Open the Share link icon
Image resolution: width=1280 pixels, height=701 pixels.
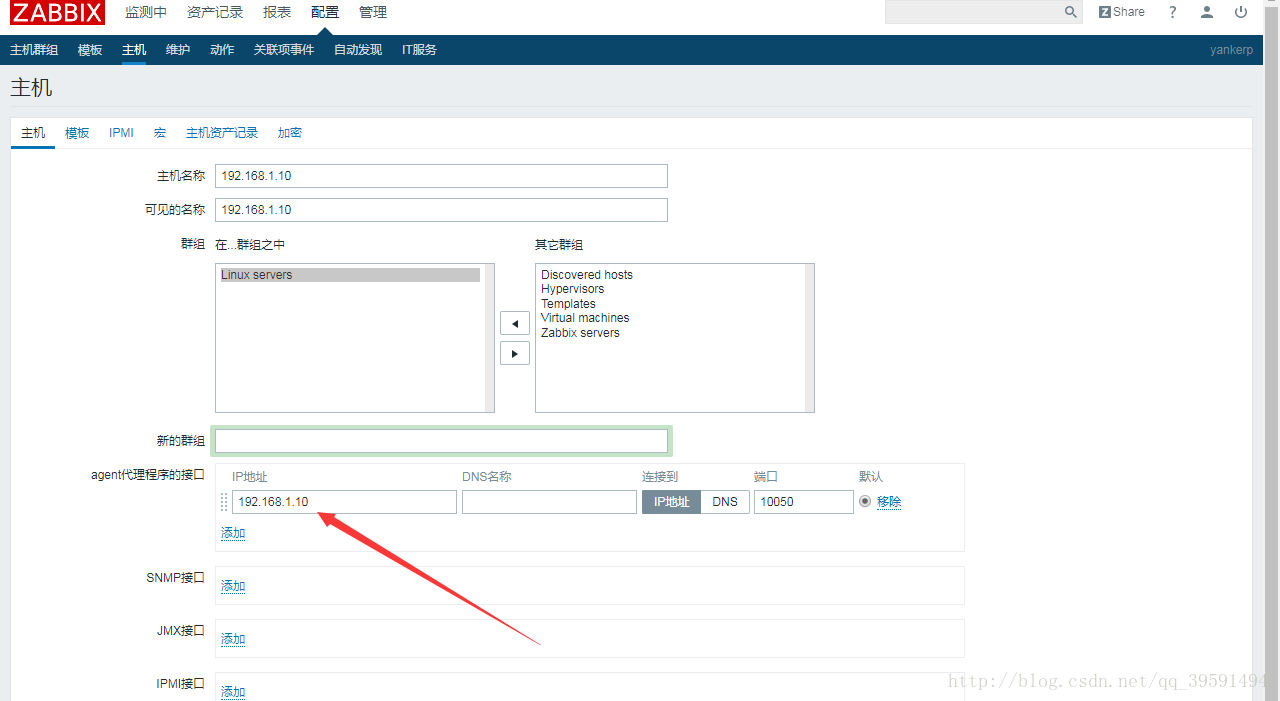(1121, 12)
